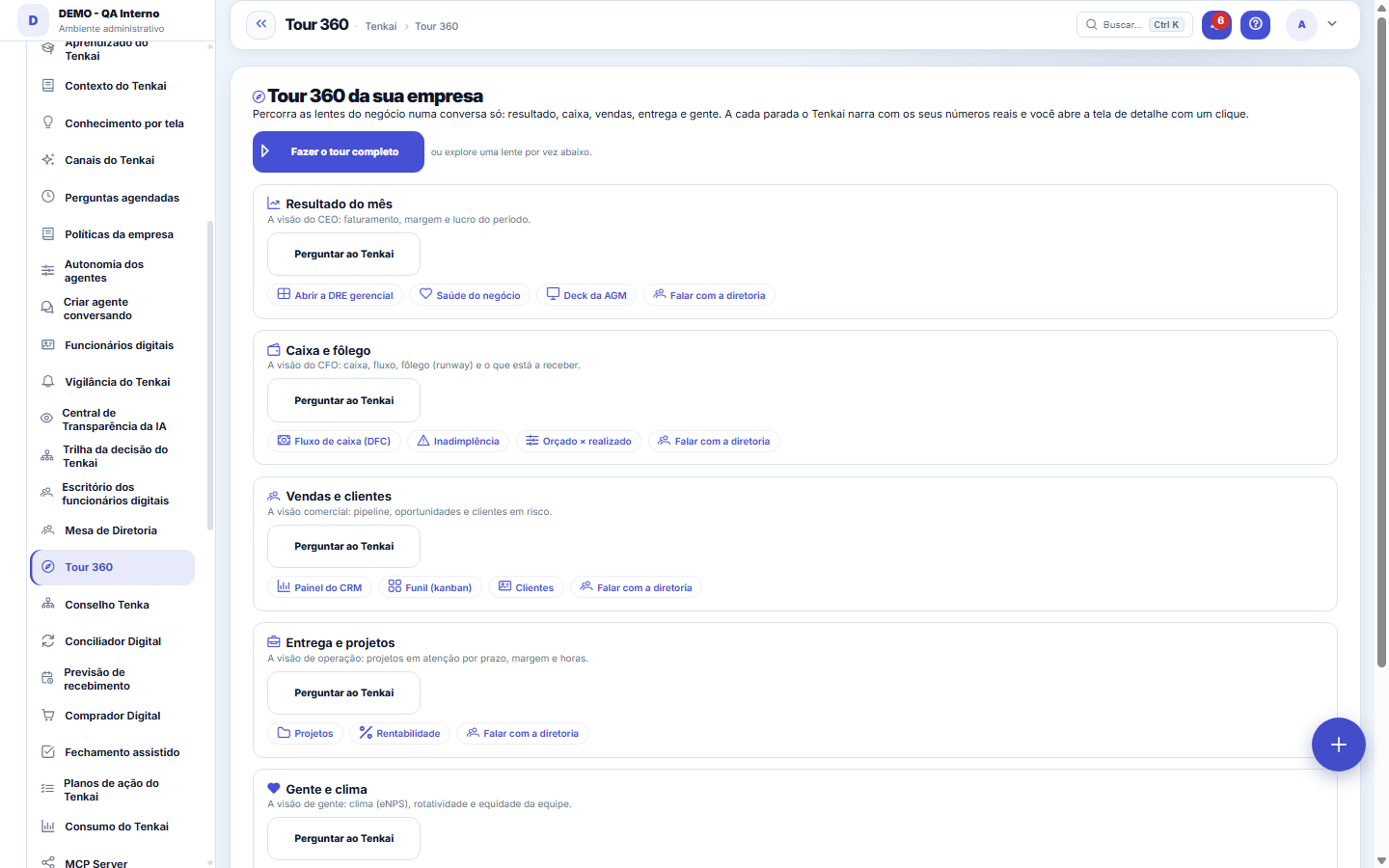Viewport: 1389px width, 868px height.
Task: Open the help question mark icon
Action: [x=1255, y=24]
